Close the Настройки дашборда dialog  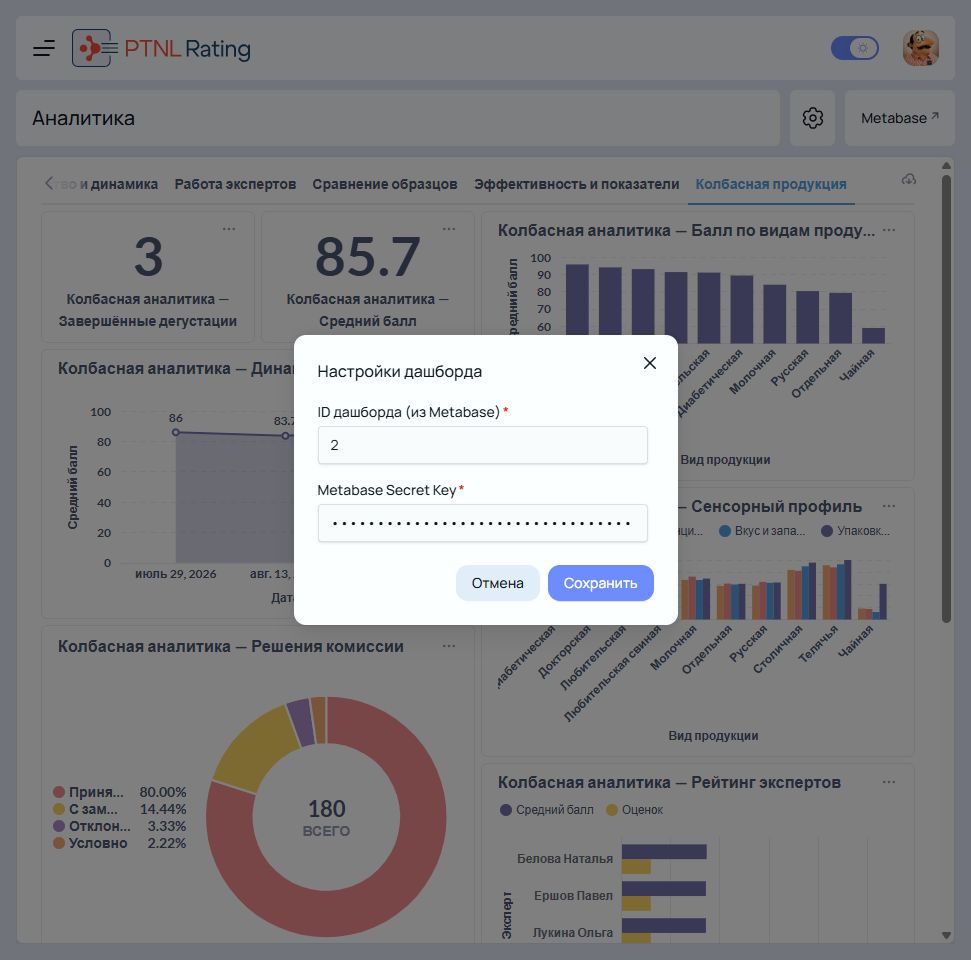pos(650,363)
